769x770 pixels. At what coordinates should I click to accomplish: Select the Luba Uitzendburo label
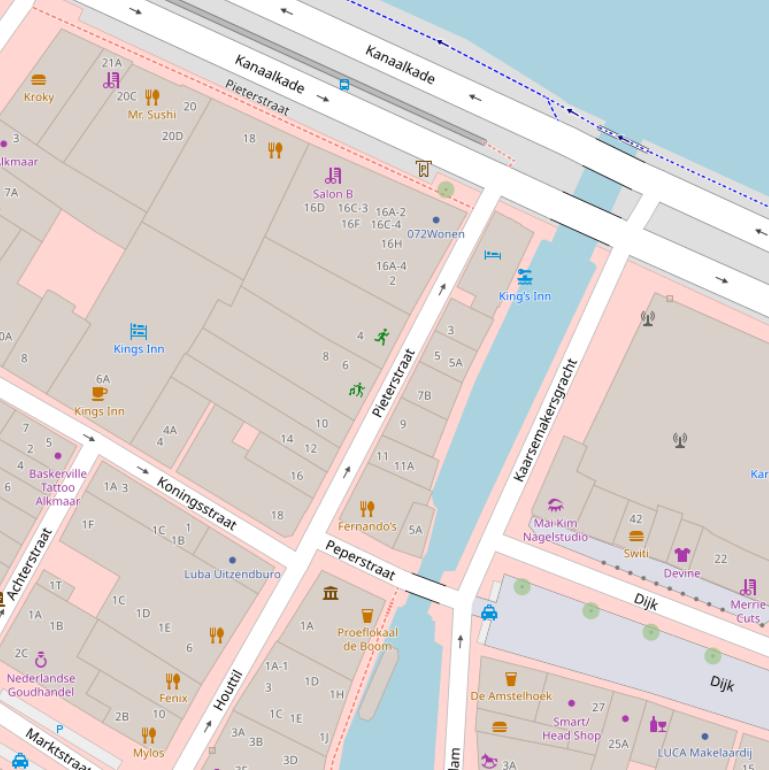pyautogui.click(x=232, y=574)
